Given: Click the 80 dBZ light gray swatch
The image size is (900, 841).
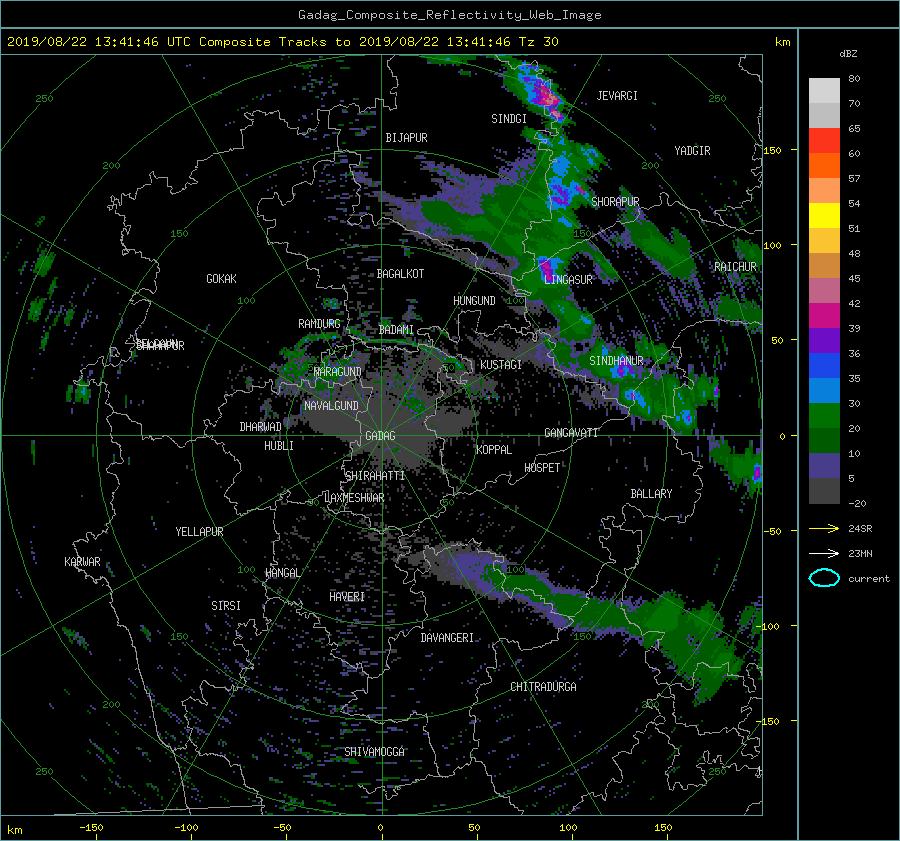Looking at the screenshot, I should 824,90.
